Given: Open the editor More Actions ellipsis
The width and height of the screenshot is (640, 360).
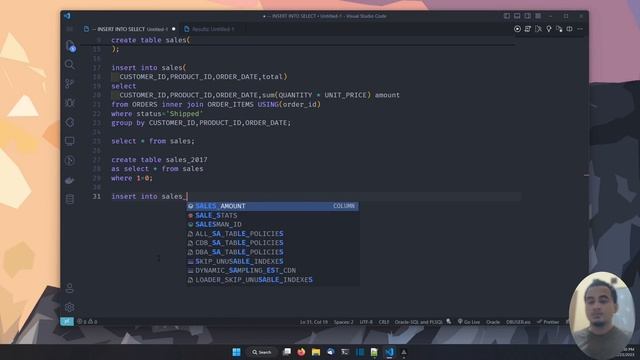Looking at the screenshot, I should pyautogui.click(x=580, y=29).
